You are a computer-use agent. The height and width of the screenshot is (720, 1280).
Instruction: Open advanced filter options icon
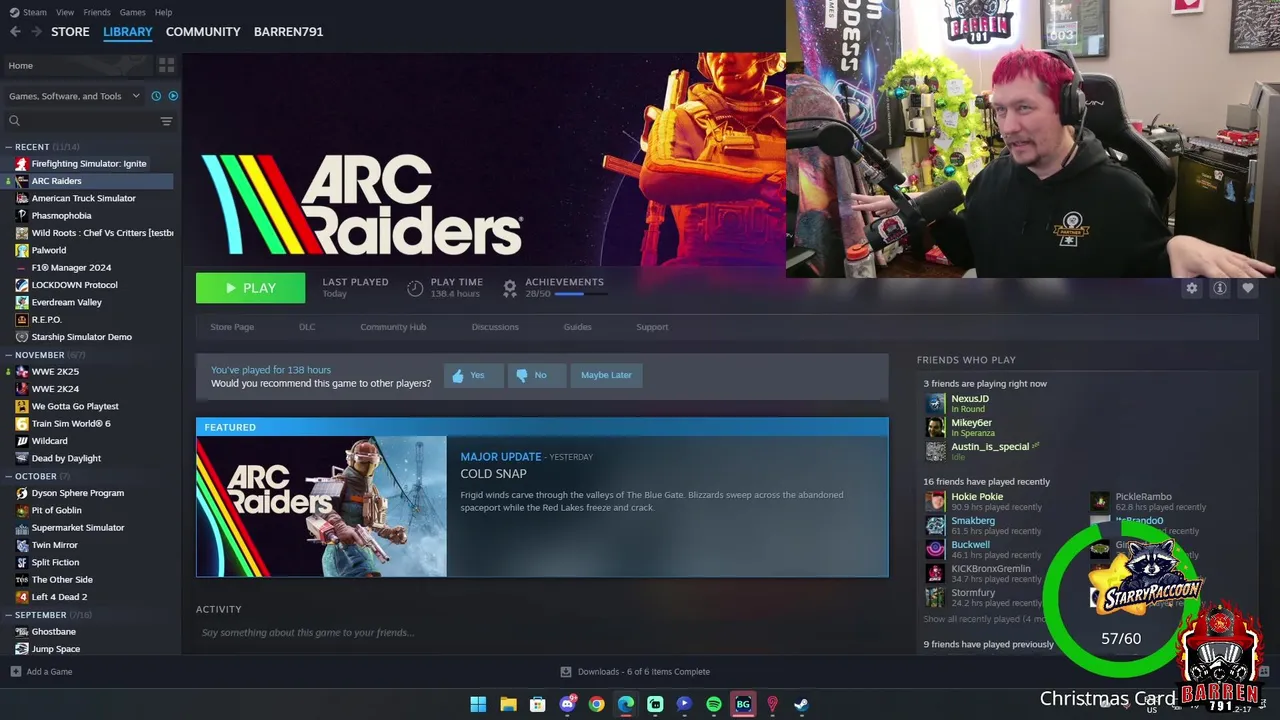(x=166, y=121)
